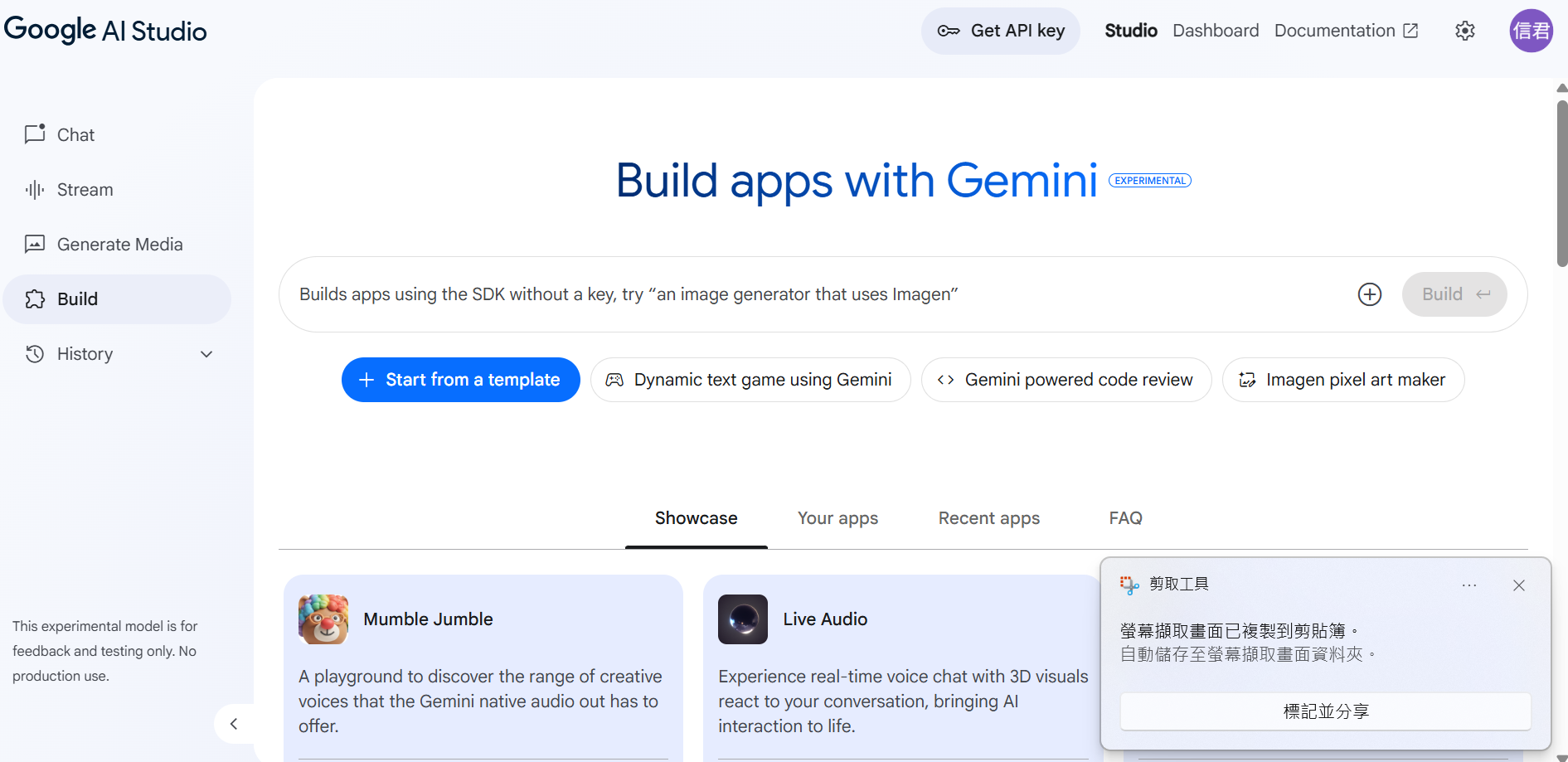Click the image edit icon on the Imagen pixel art chip

click(x=1247, y=380)
